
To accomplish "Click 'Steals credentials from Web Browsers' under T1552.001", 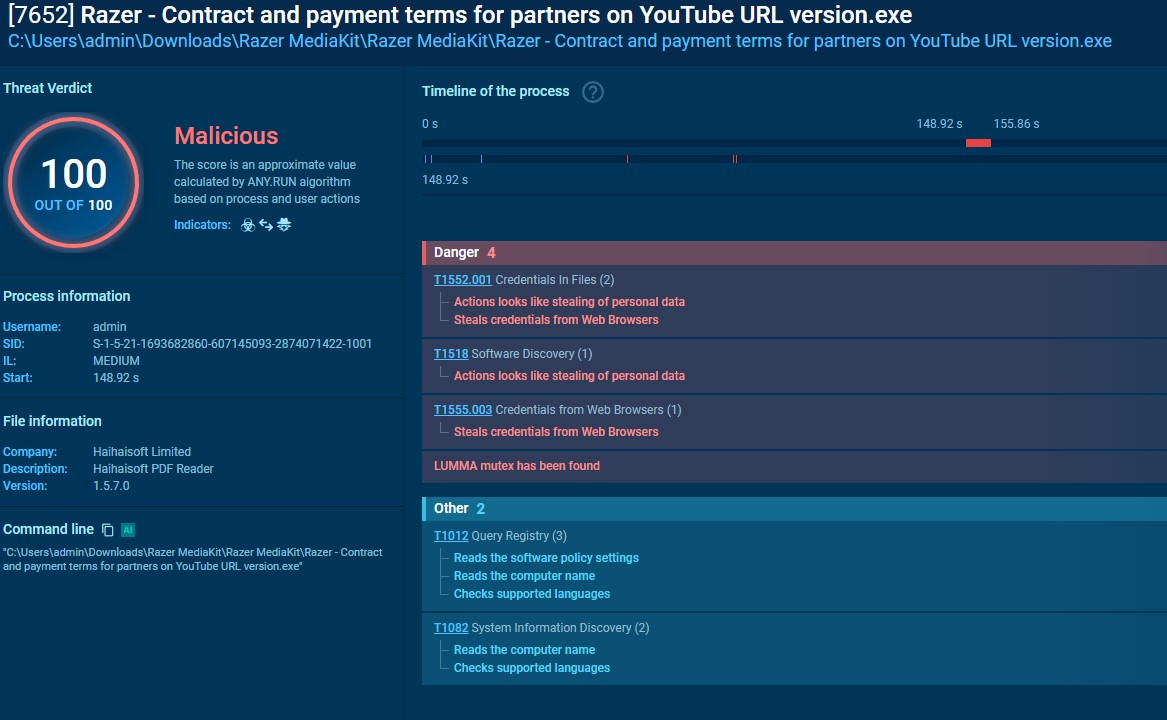I will coord(556,320).
